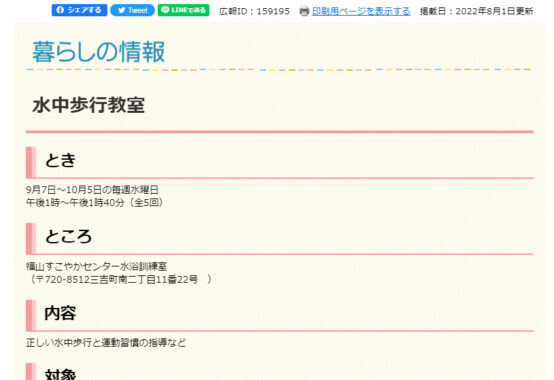
Task: Click the 正しい水中歩行と運動習慣の指導など text
Action: click(106, 343)
